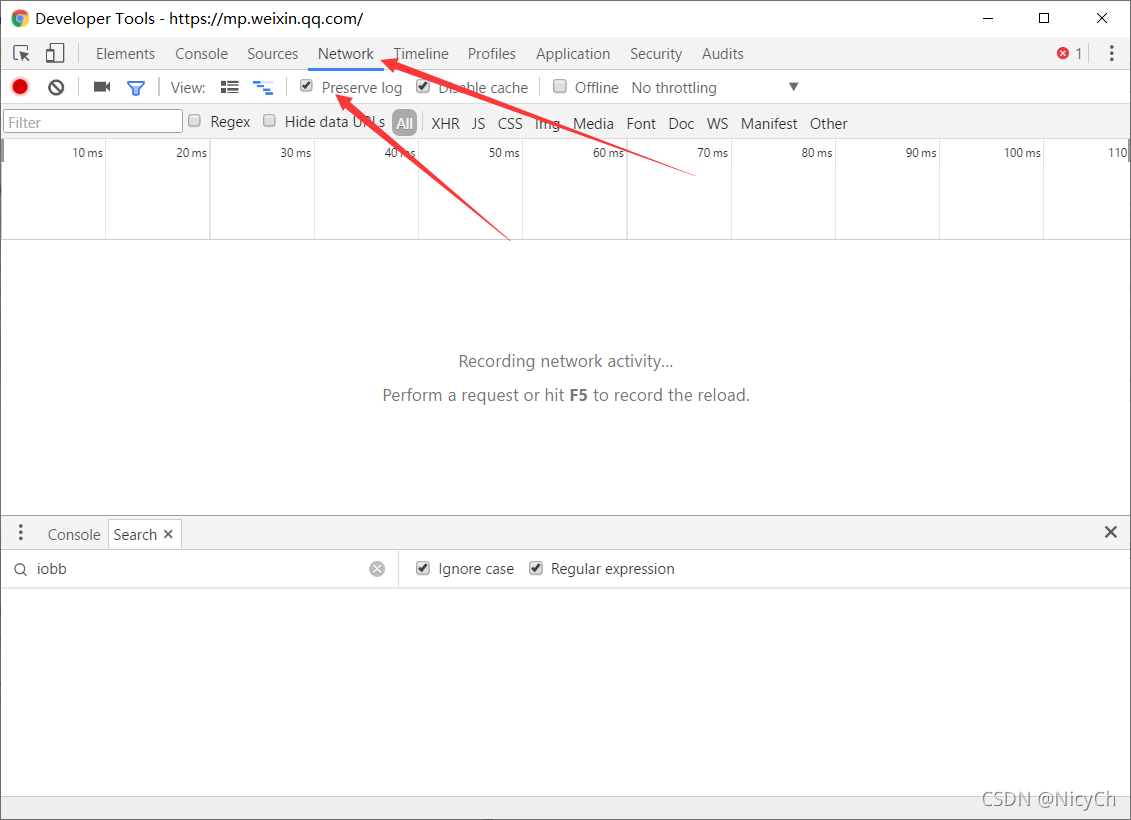Filter requests by CSS
The image size is (1131, 820).
(510, 123)
